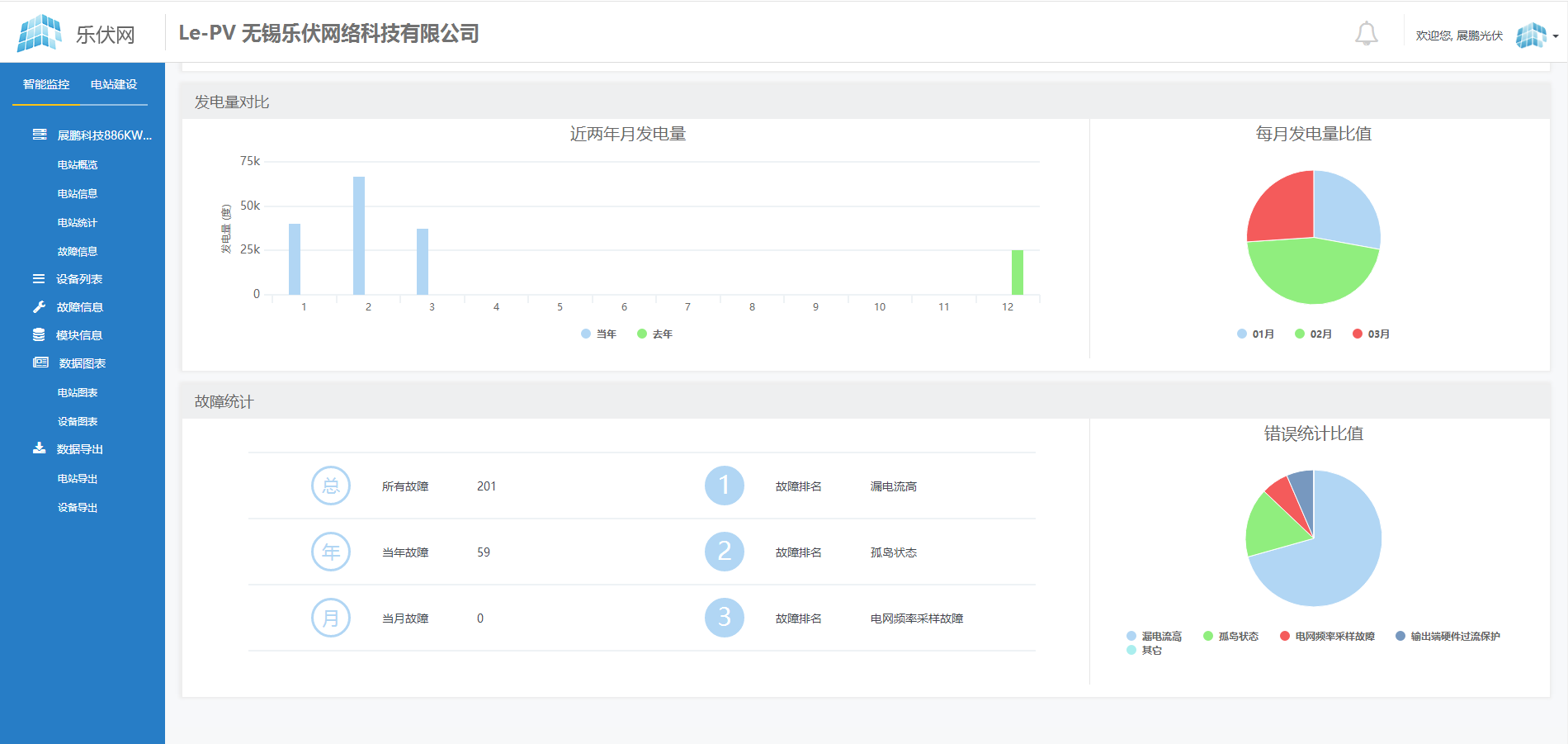Click the 漏电流高 legend color swatch
This screenshot has width=1568, height=744.
[1131, 637]
